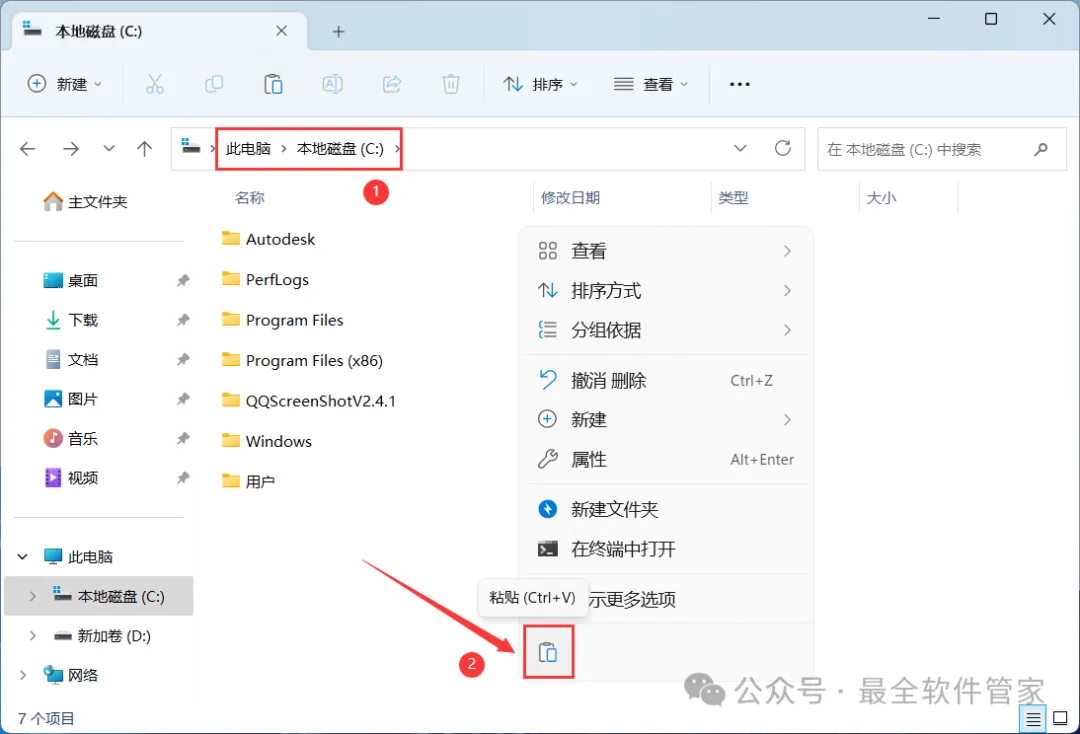Click the search magnifier icon
Viewport: 1080px width, 734px height.
(x=1041, y=149)
